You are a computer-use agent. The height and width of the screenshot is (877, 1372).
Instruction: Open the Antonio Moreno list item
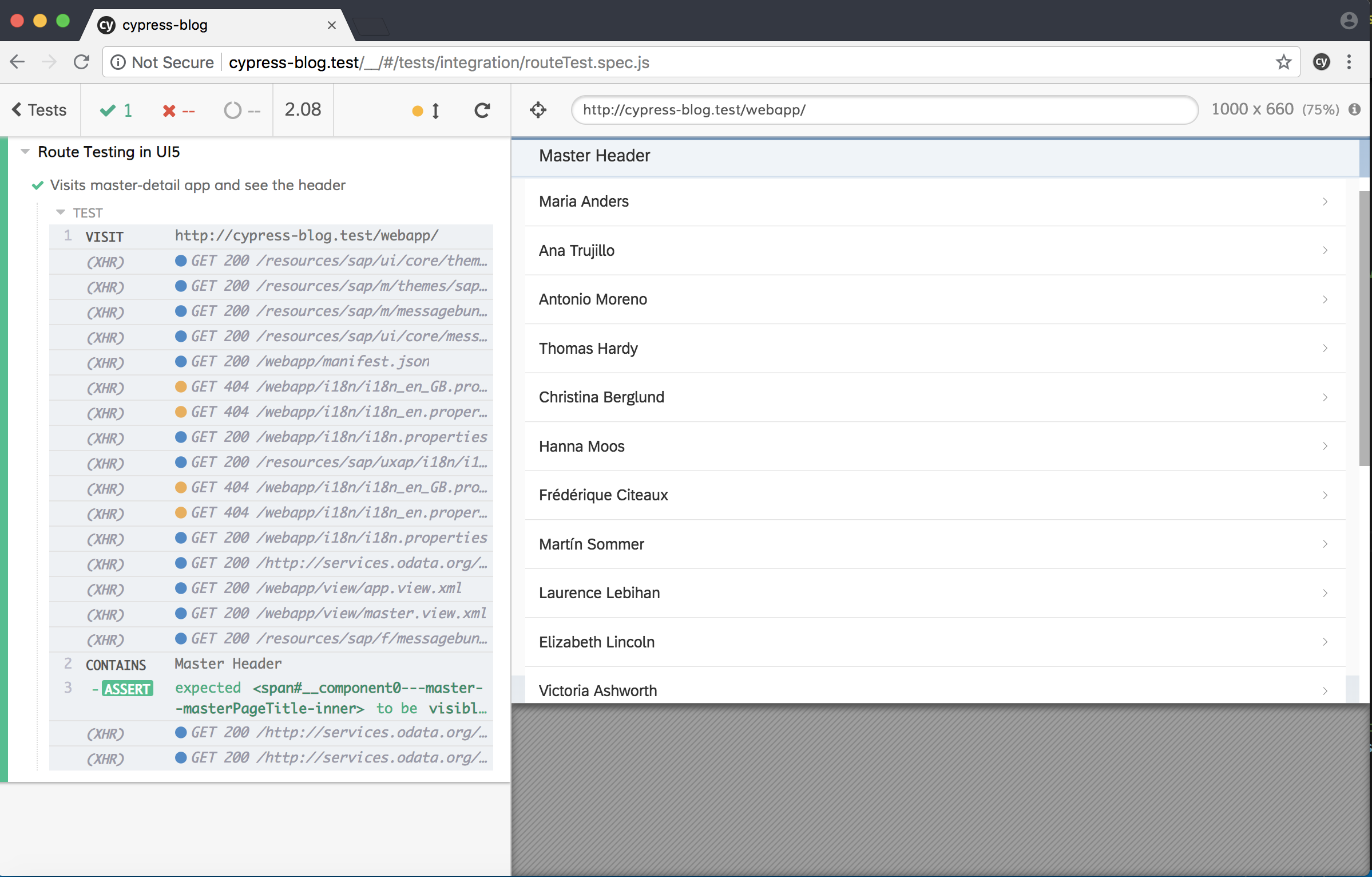pos(935,299)
